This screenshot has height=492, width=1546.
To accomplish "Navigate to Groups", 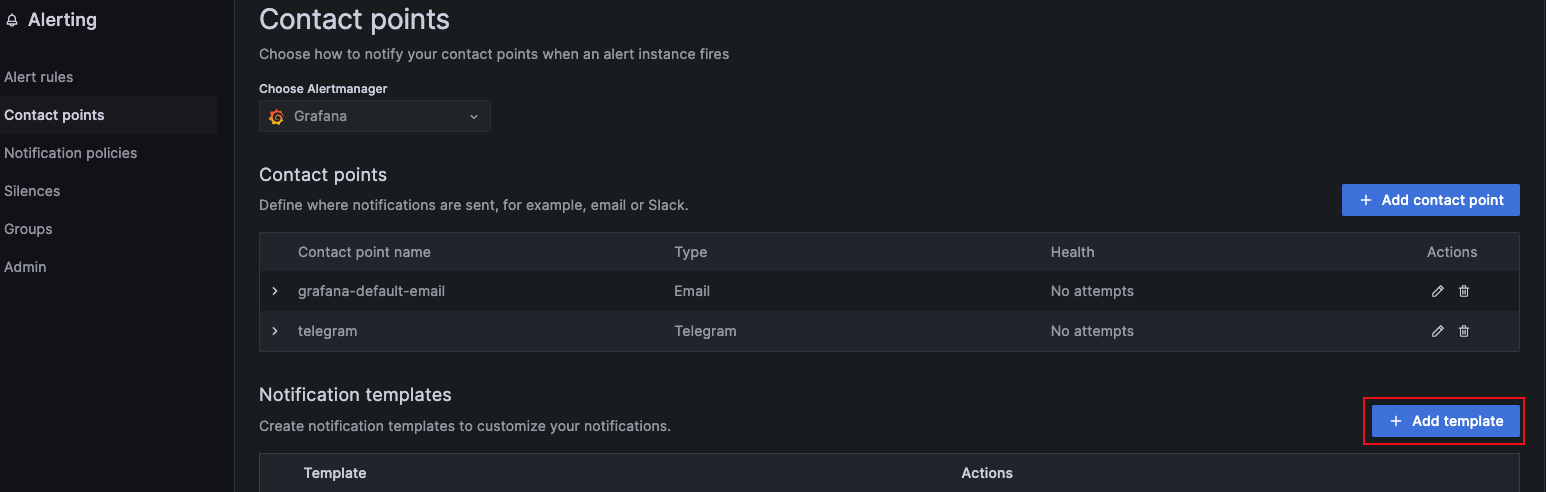I will coord(28,229).
